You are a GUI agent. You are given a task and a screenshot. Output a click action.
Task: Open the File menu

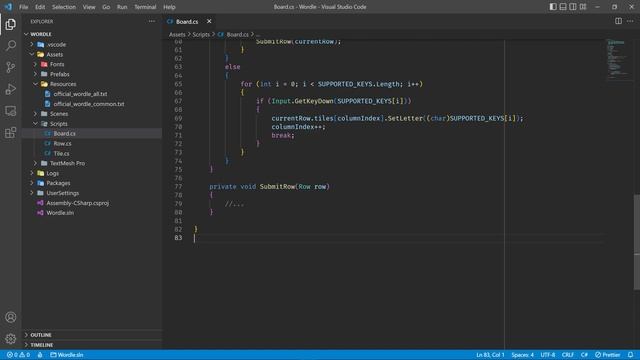pyautogui.click(x=24, y=7)
